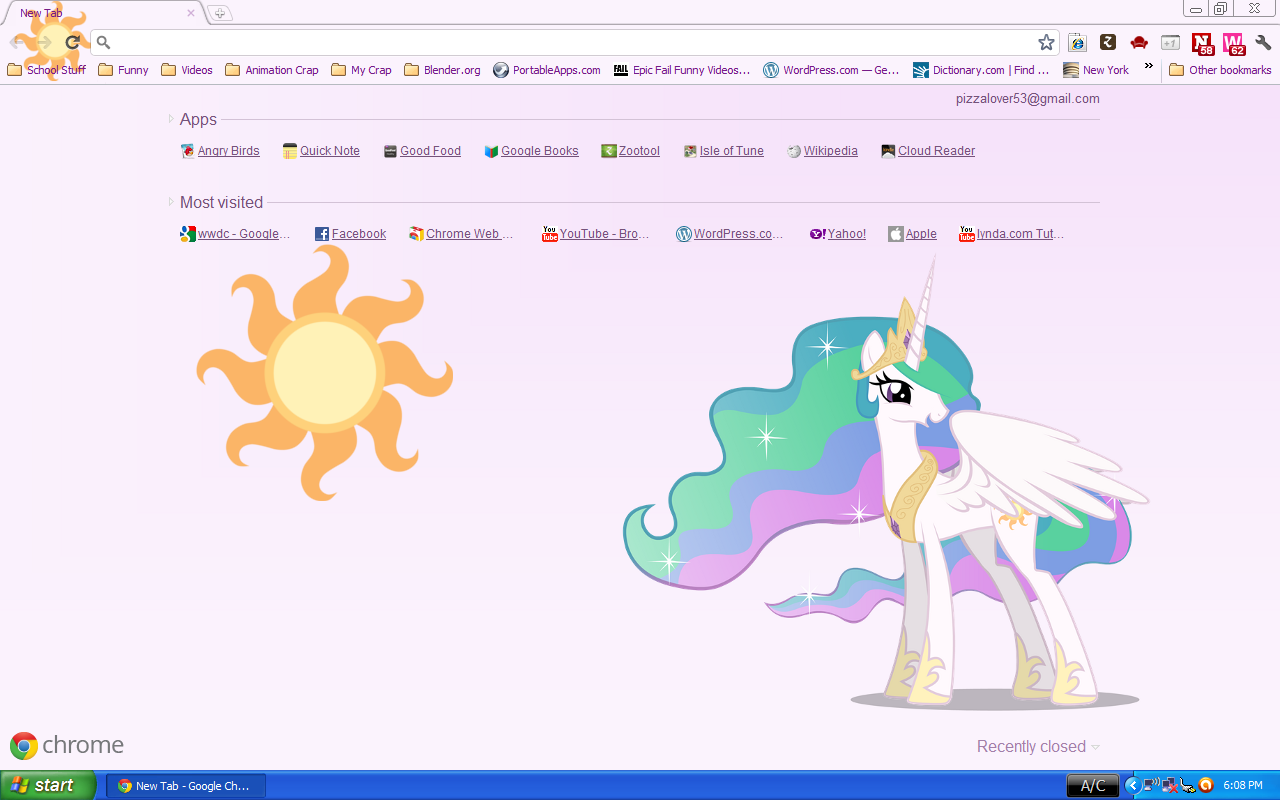1280x800 pixels.
Task: Click the 6:08 PM clock
Action: (x=1243, y=786)
